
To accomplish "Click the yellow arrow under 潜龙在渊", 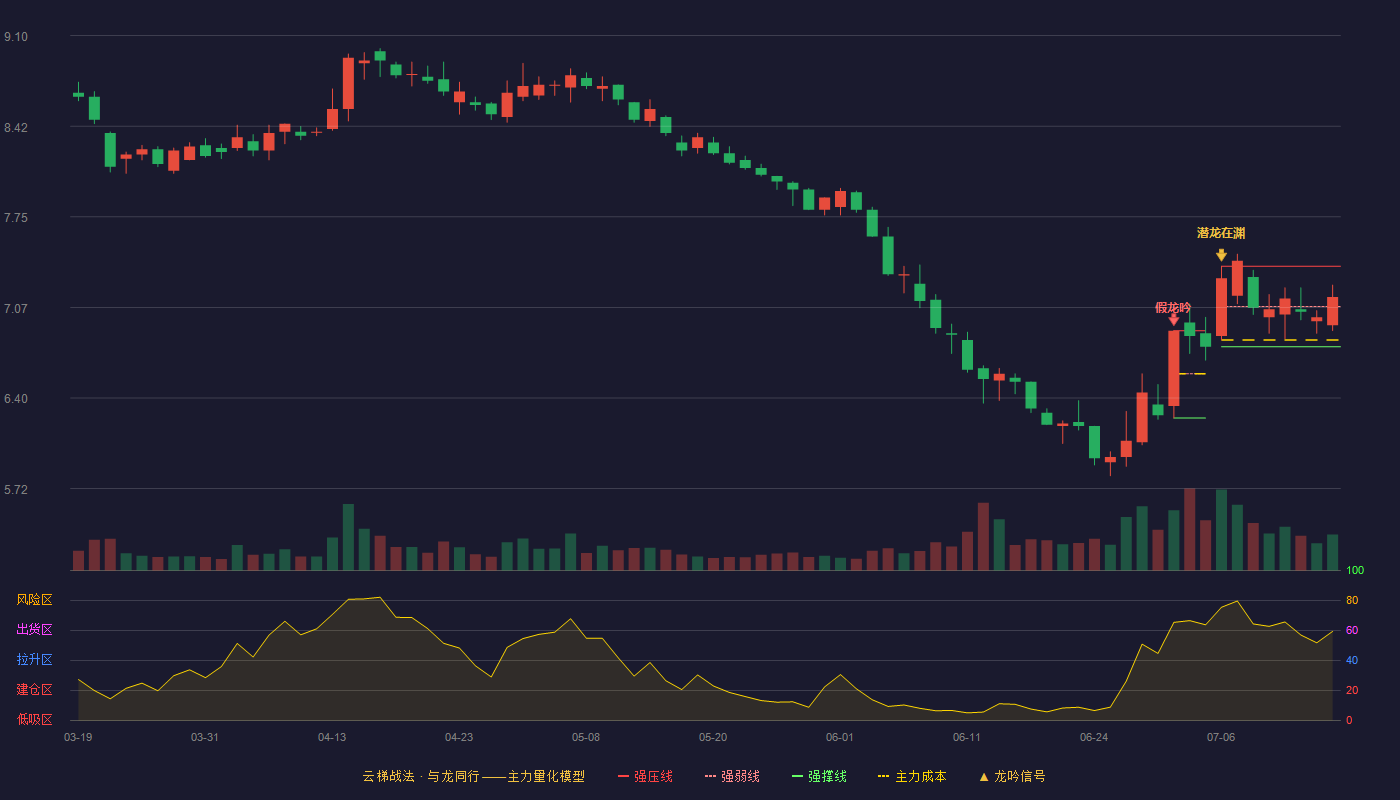I will 1221,255.
